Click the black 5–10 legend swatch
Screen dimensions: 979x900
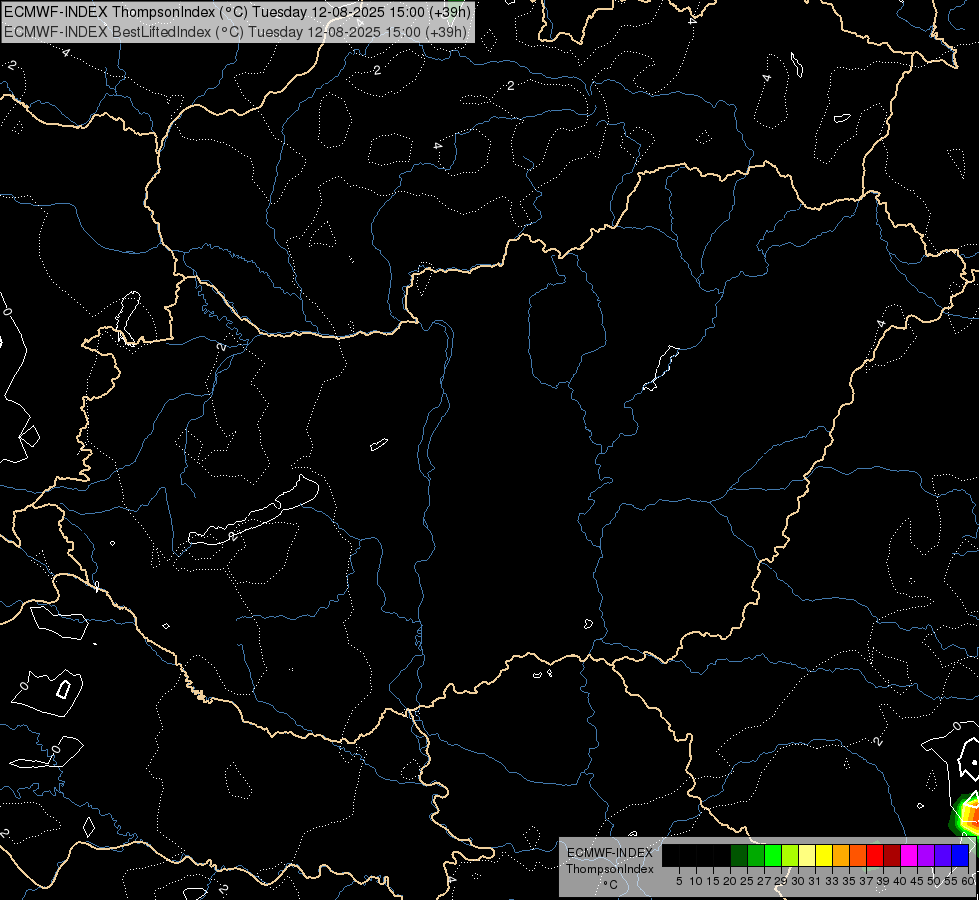point(688,855)
